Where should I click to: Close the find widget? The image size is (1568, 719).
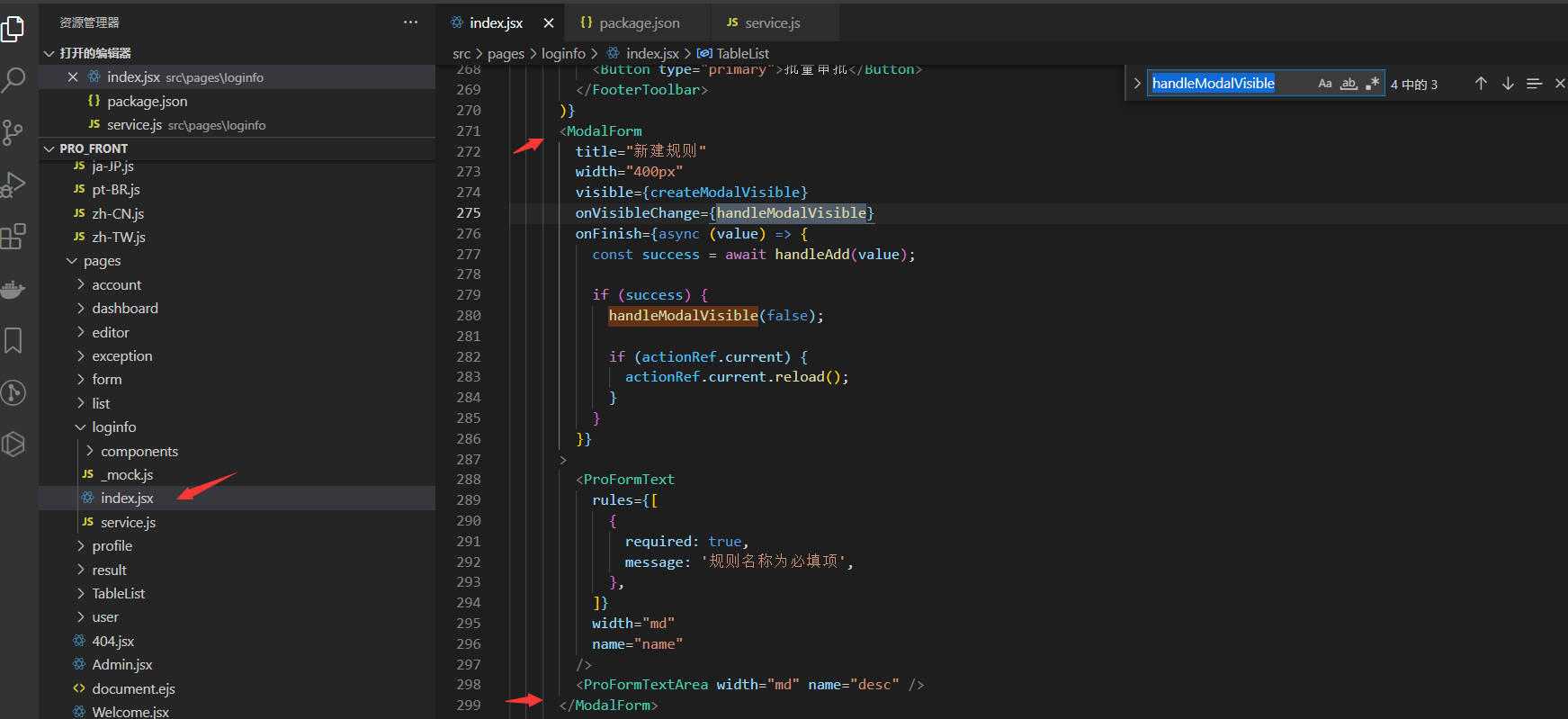point(1560,84)
